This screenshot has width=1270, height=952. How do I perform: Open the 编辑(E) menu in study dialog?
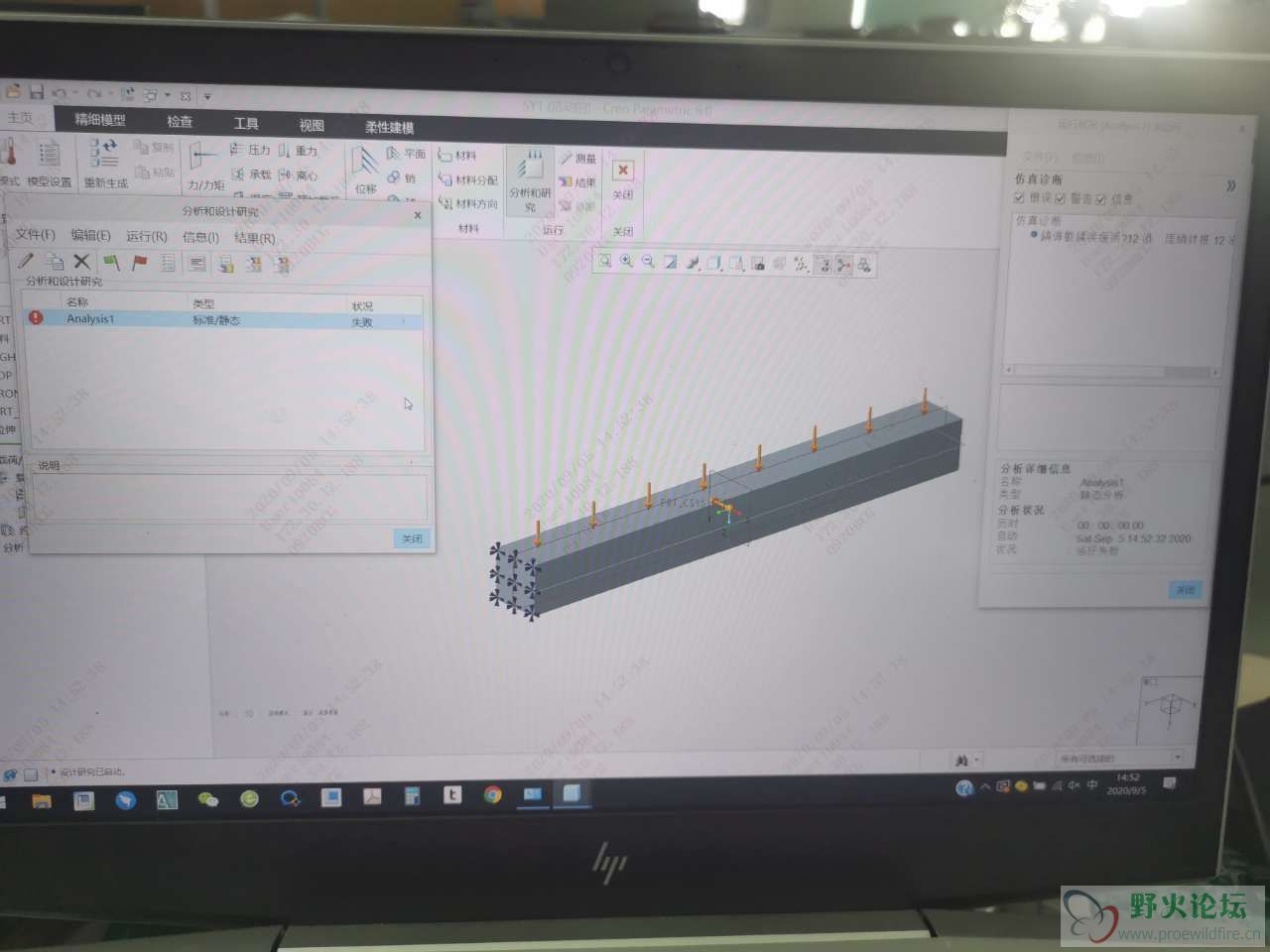click(x=90, y=235)
